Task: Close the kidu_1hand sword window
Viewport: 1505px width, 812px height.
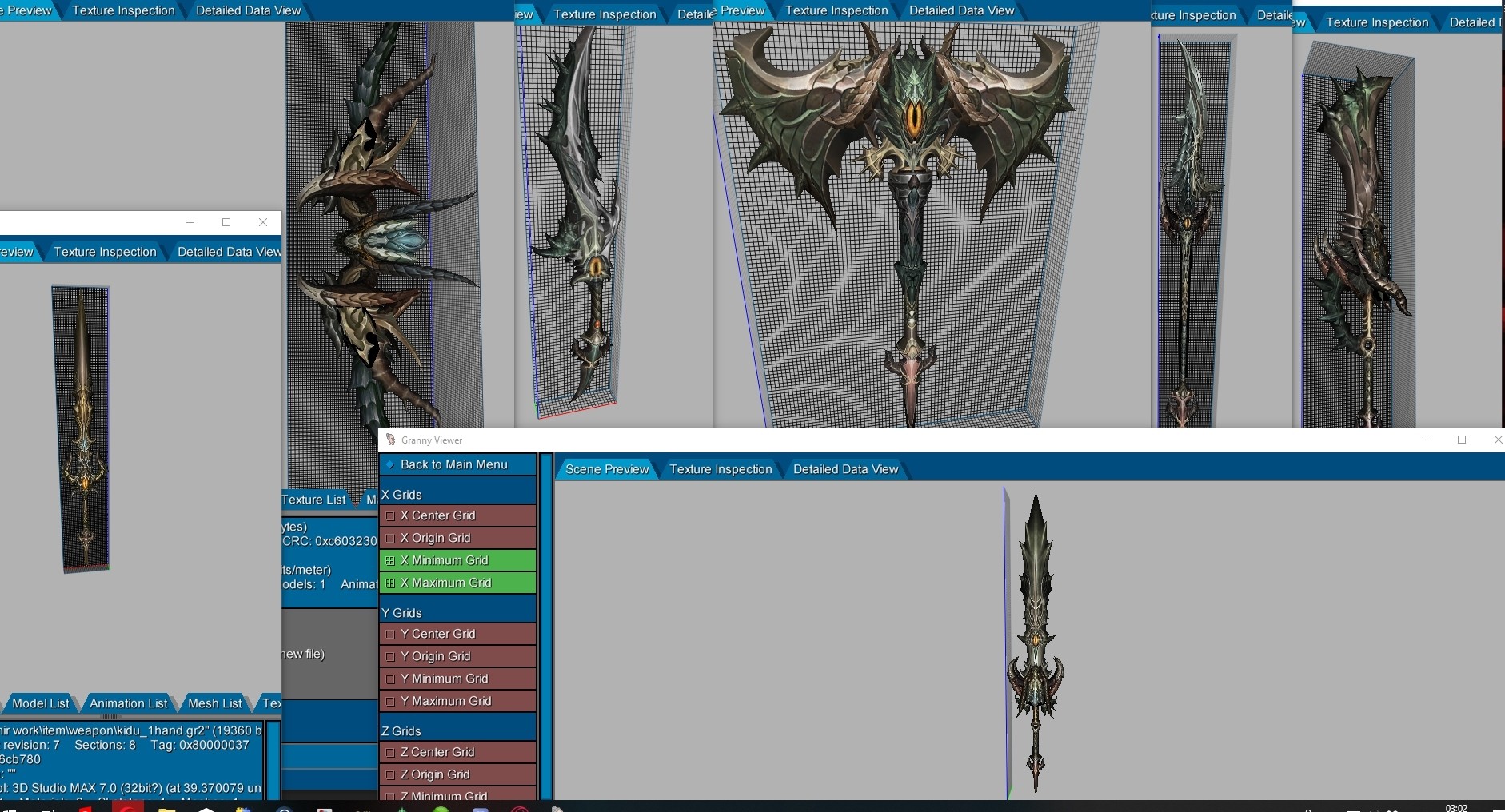Action: tap(263, 222)
